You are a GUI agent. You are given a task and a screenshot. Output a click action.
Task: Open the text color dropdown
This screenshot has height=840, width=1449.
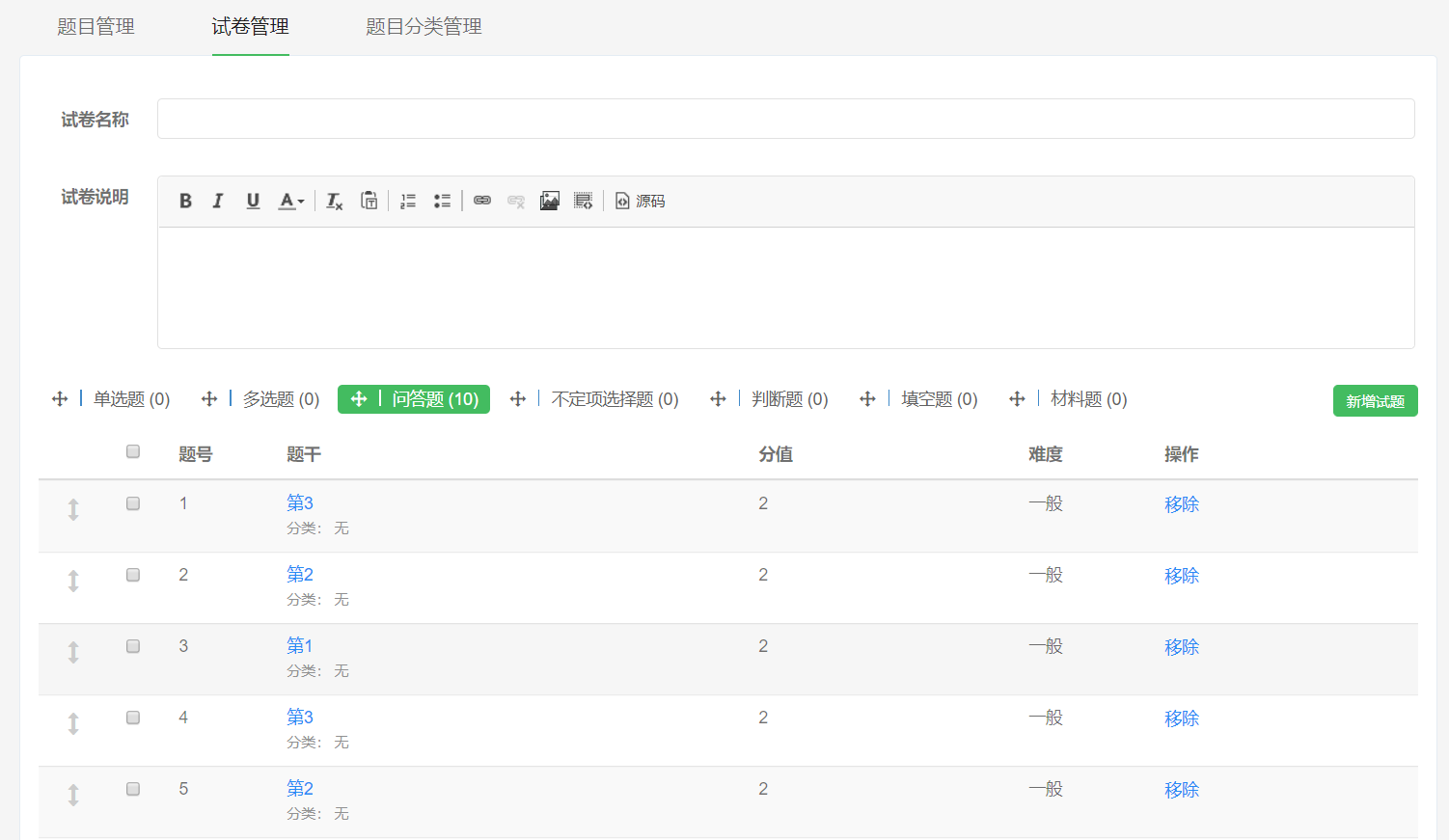[x=291, y=201]
